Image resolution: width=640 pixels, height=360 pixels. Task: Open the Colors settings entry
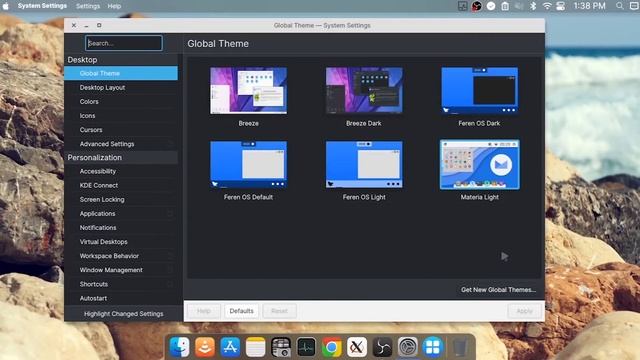click(121, 102)
